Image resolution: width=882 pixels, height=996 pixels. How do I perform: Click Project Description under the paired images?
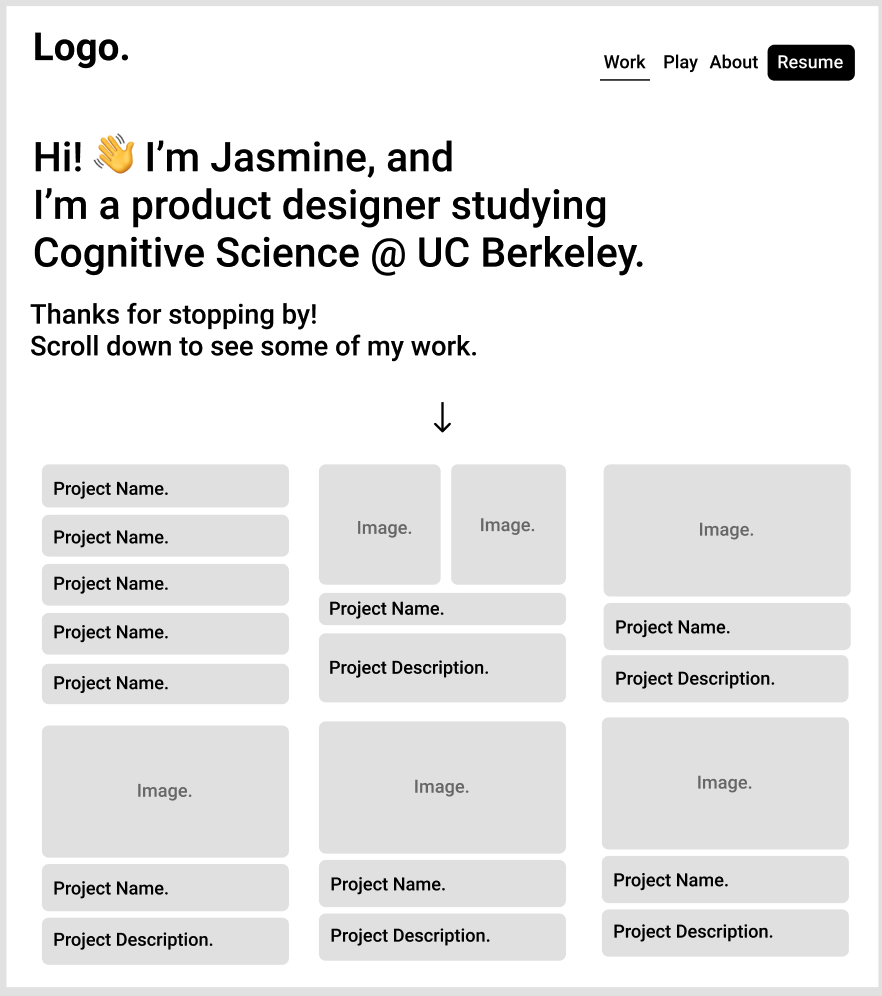coord(442,667)
